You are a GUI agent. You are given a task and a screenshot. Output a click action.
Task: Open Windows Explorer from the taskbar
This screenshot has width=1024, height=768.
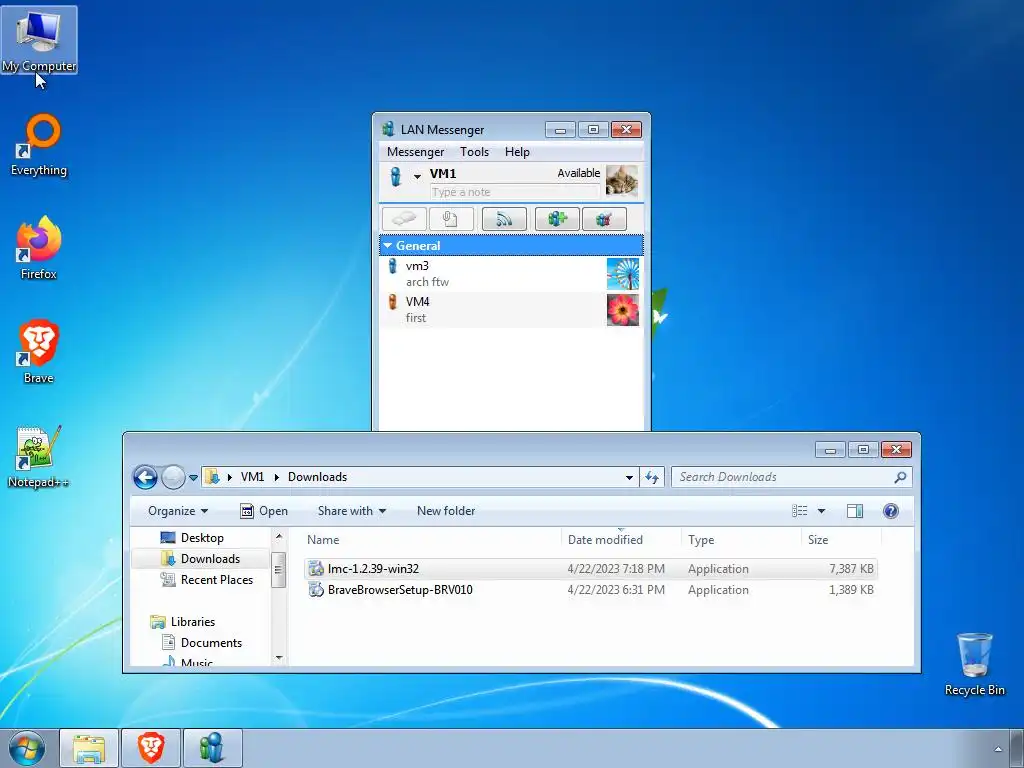(89, 748)
